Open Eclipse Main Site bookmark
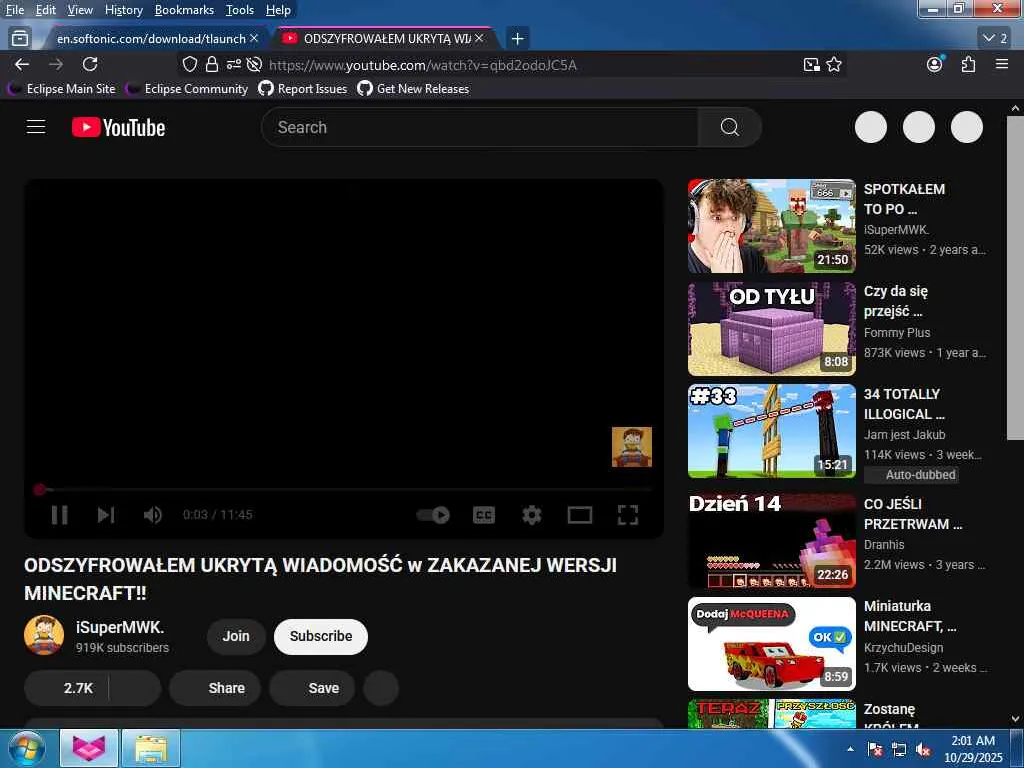 61,89
